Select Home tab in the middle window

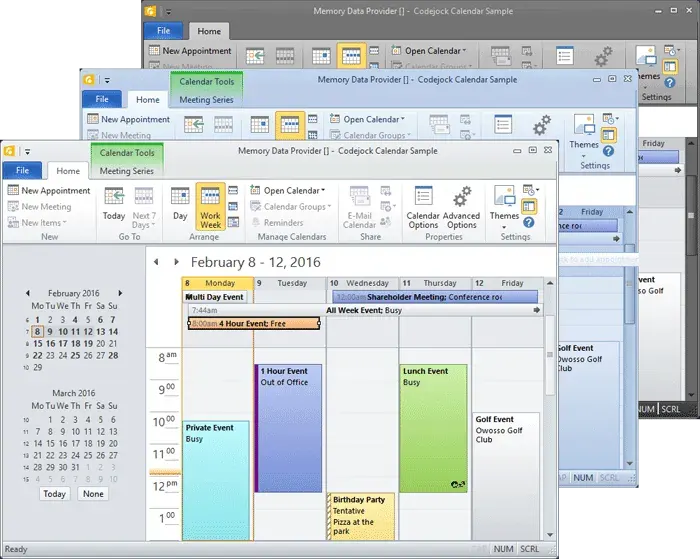147,100
